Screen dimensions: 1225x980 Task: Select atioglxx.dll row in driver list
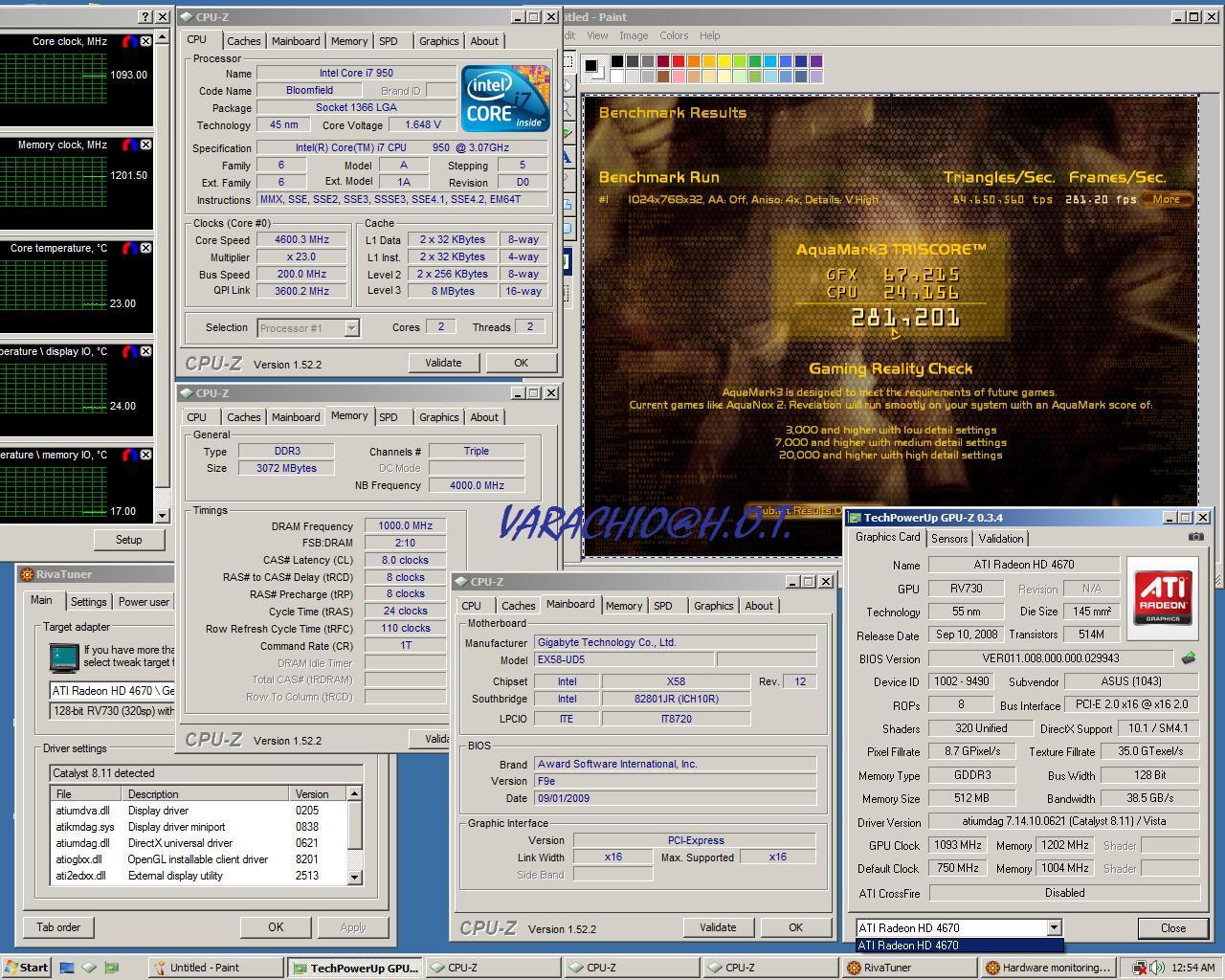click(x=199, y=859)
